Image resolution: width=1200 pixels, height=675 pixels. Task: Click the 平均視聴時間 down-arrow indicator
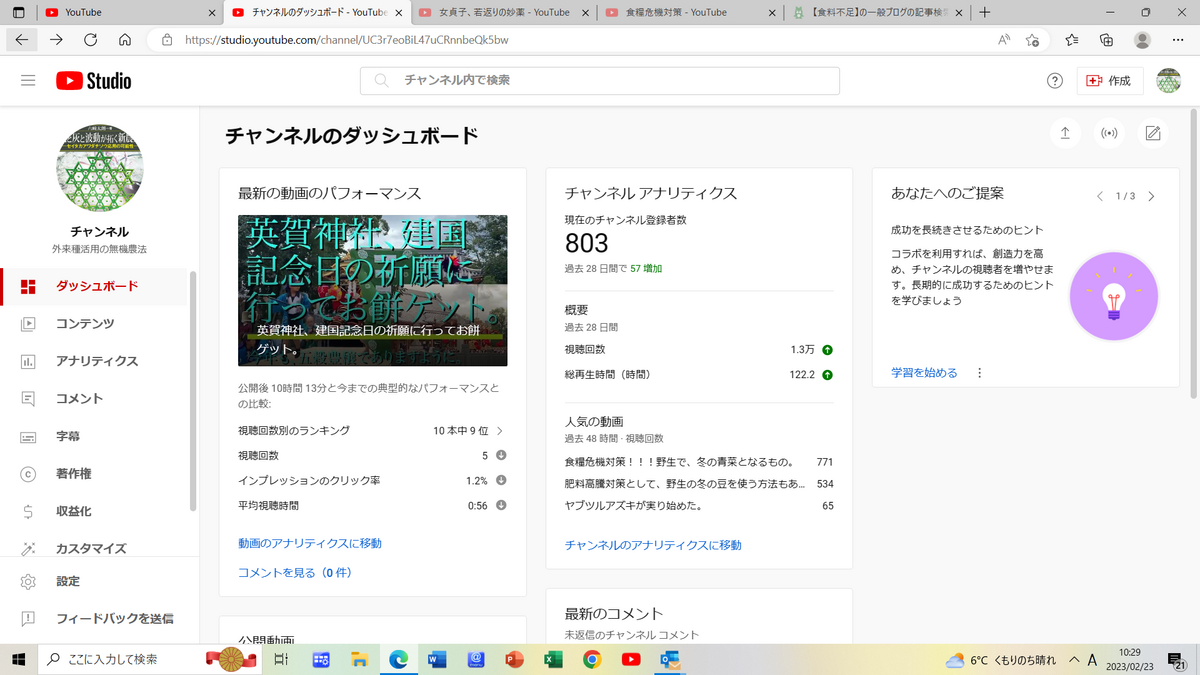point(501,505)
